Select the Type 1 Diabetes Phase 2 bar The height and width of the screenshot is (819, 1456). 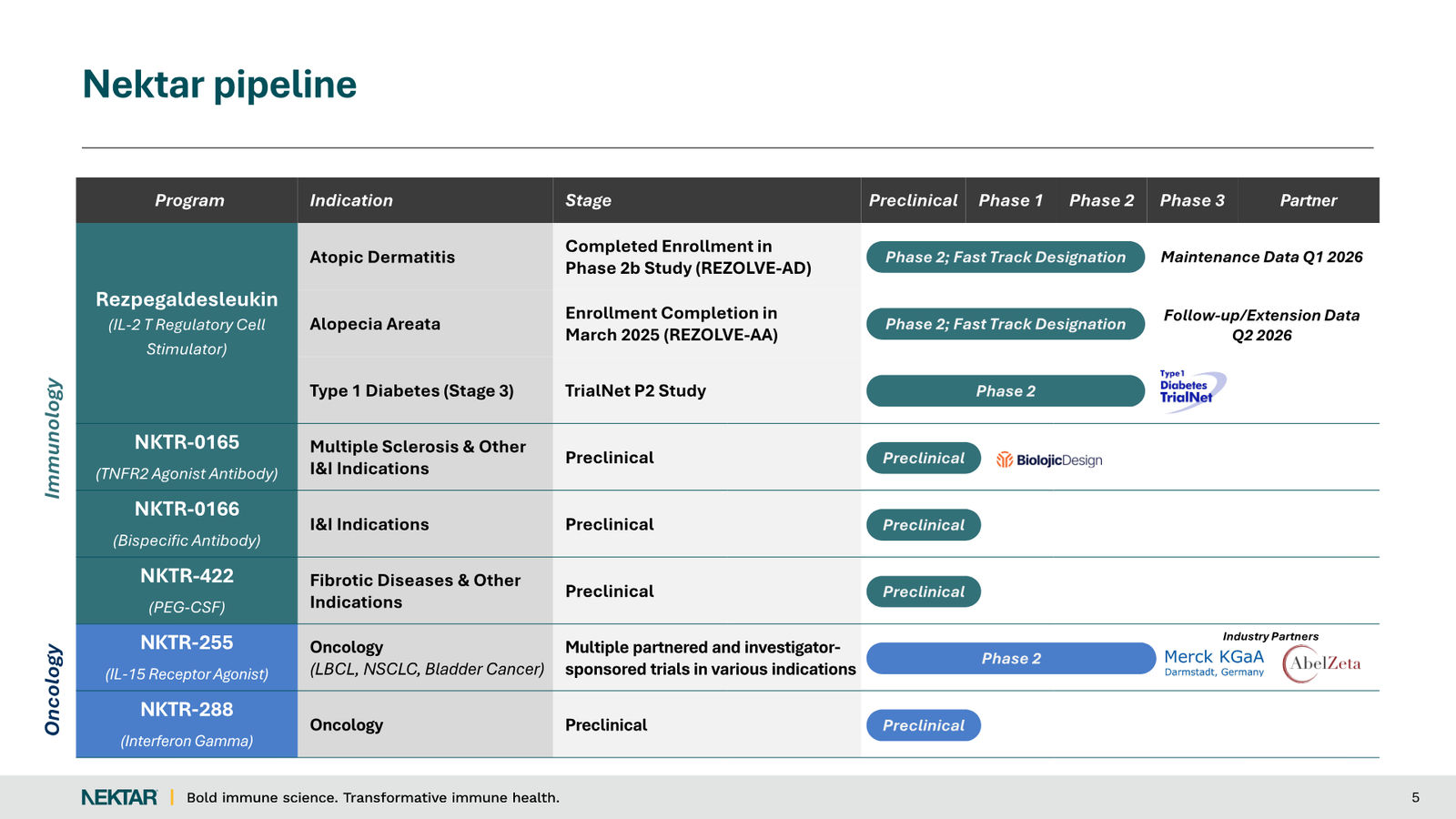pyautogui.click(x=1006, y=390)
